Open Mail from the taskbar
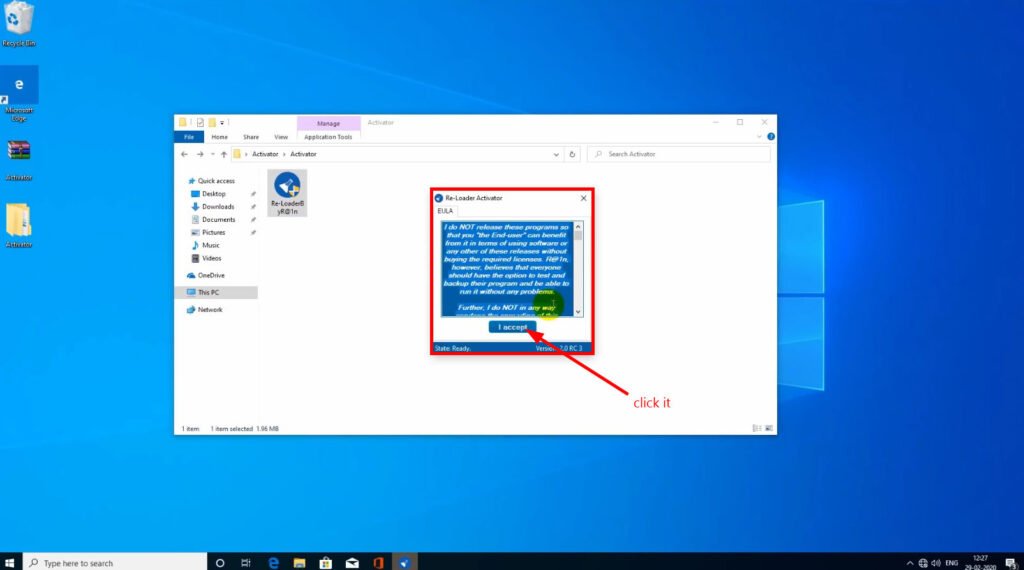The height and width of the screenshot is (570, 1024). tap(352, 563)
